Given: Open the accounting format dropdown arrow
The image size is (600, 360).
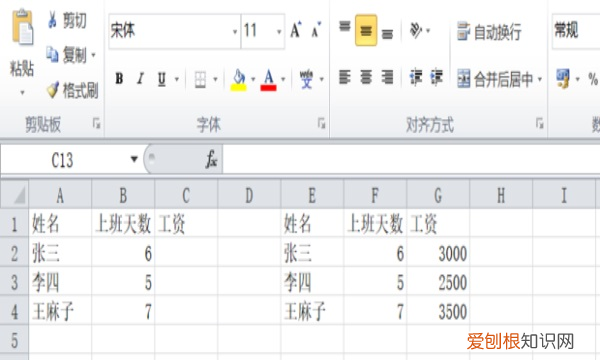Looking at the screenshot, I should [x=577, y=80].
